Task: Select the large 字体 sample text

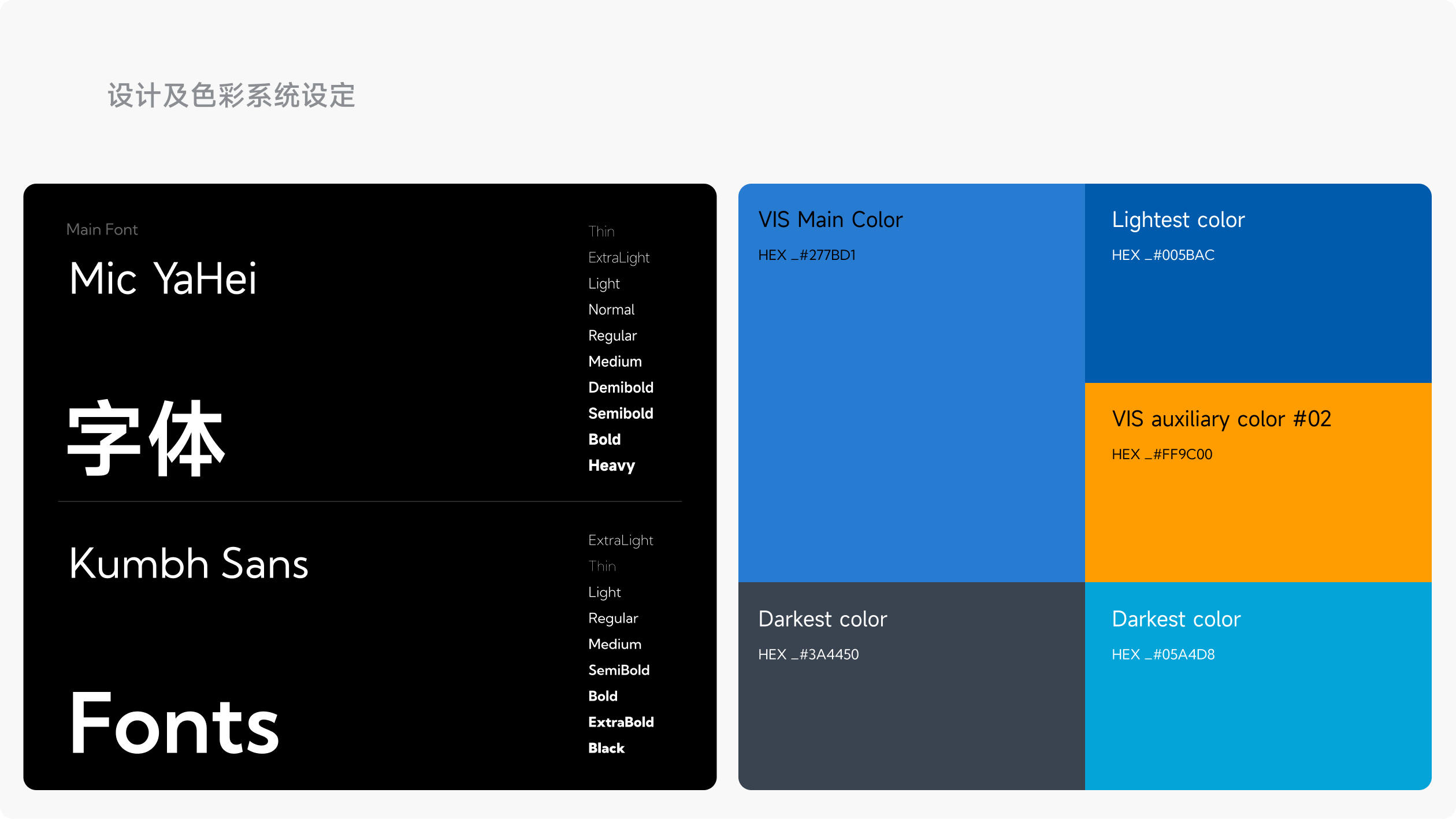Action: 146,439
